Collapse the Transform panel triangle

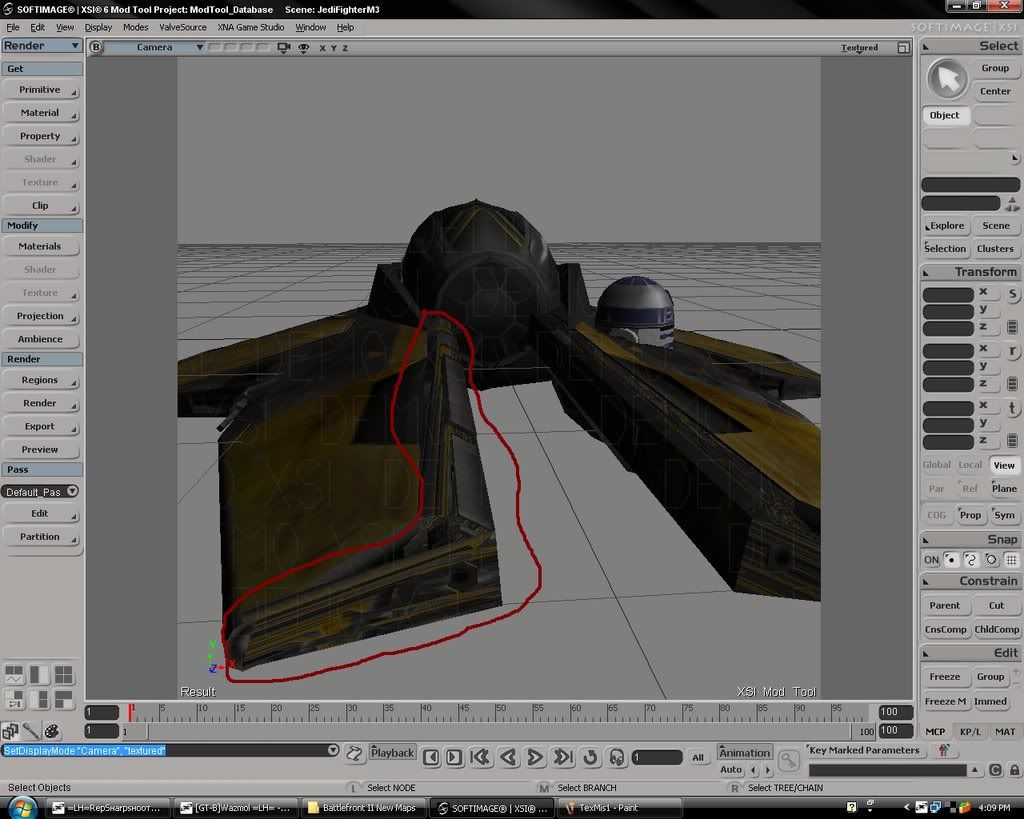(926, 272)
